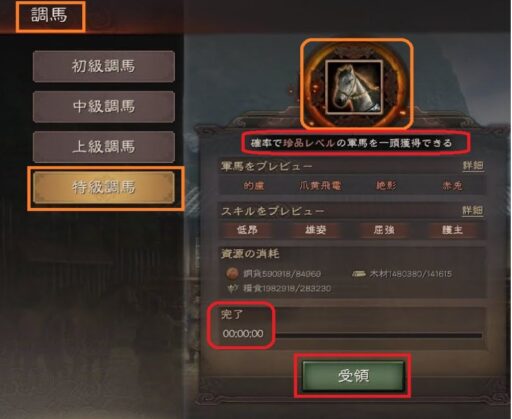Select the 上級調馬 tab

104,147
